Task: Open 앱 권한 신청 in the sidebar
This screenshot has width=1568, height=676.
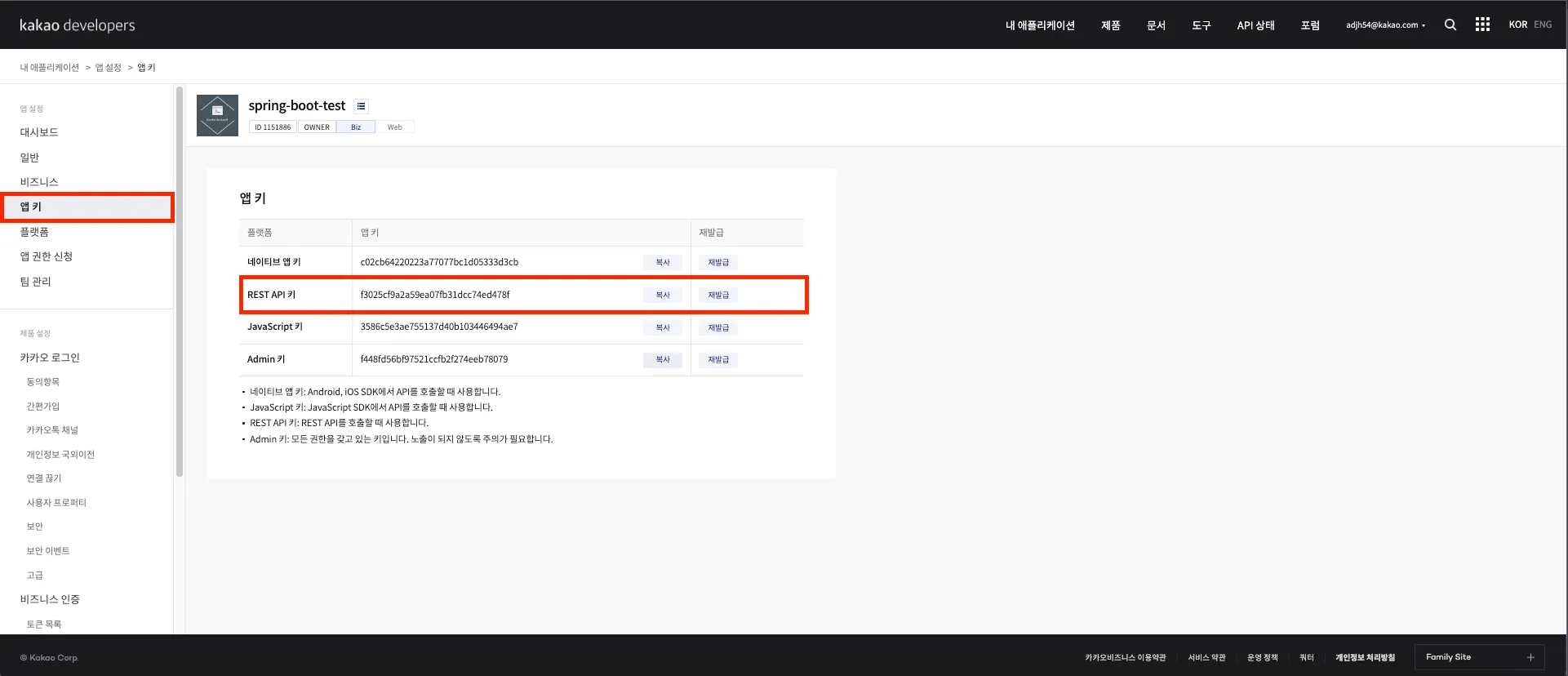Action: pos(47,256)
